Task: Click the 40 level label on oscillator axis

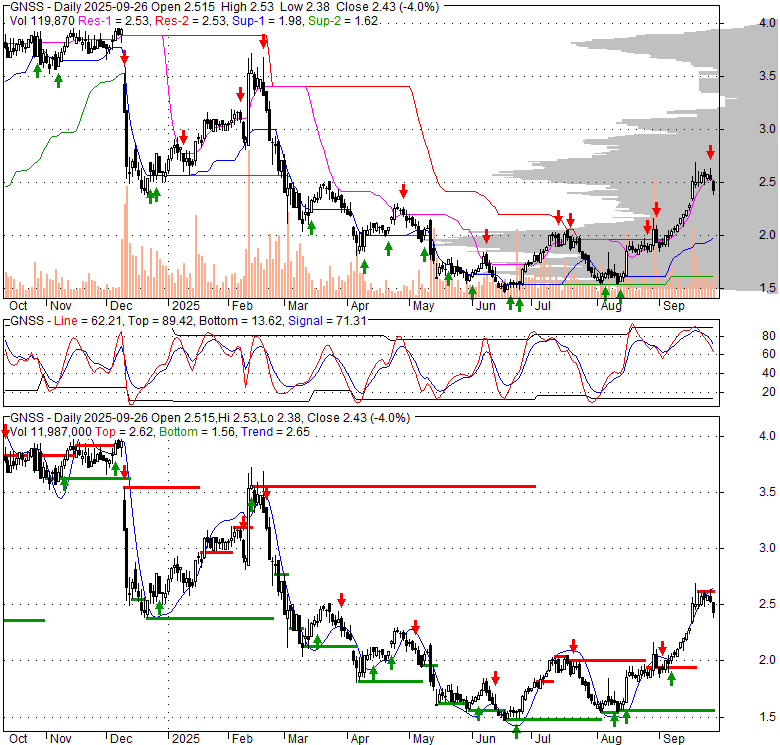Action: click(x=769, y=373)
